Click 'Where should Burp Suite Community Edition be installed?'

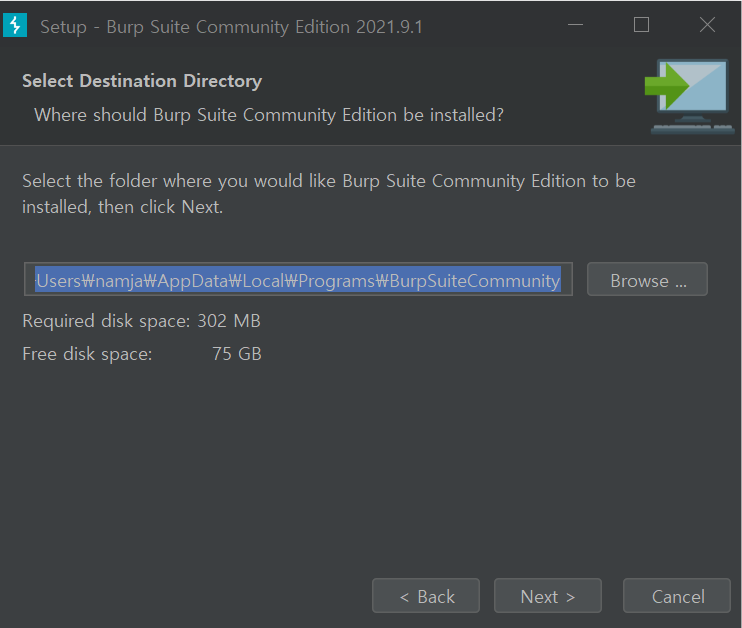click(x=269, y=115)
